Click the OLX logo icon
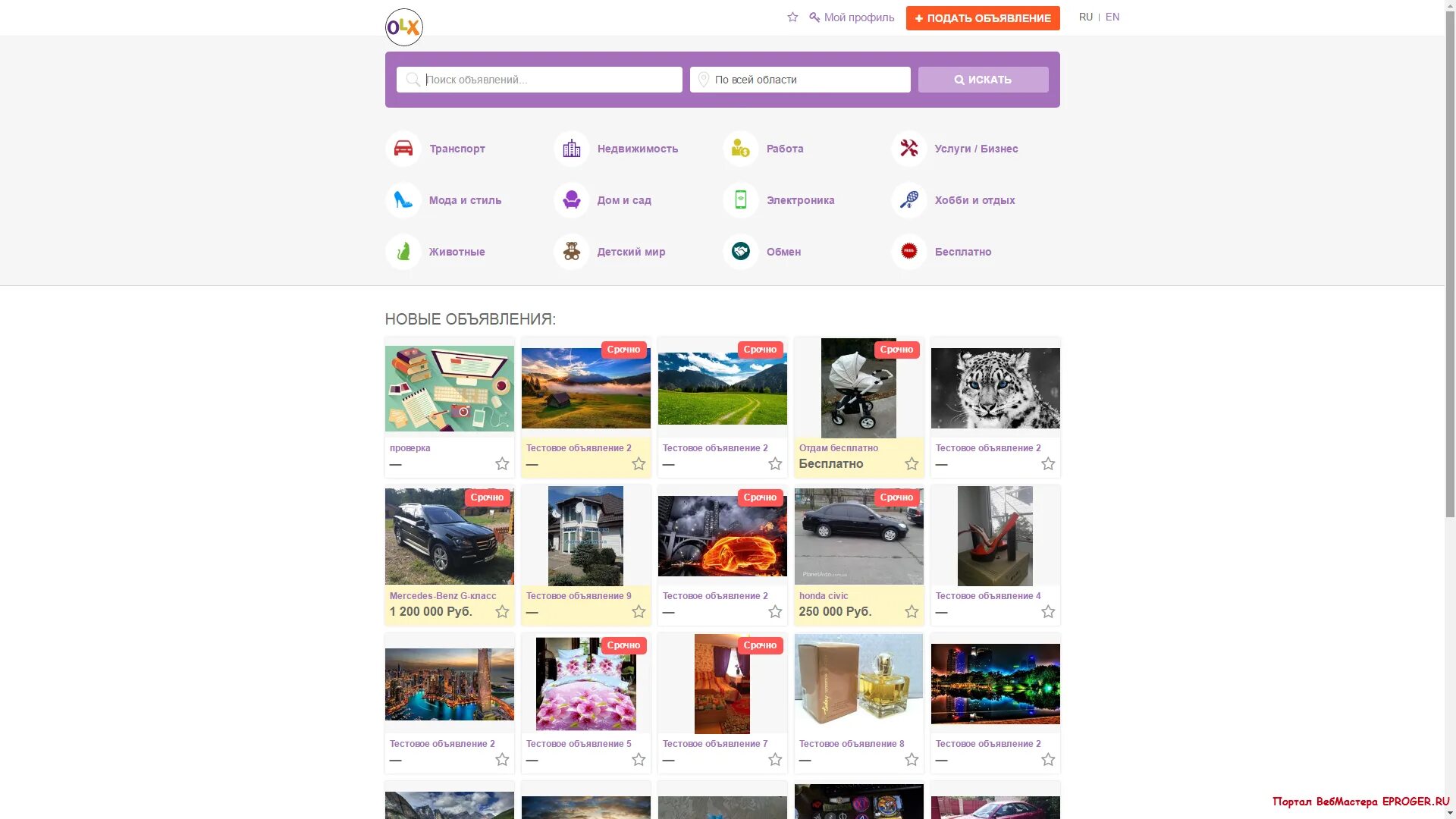The width and height of the screenshot is (1456, 819). 403,27
